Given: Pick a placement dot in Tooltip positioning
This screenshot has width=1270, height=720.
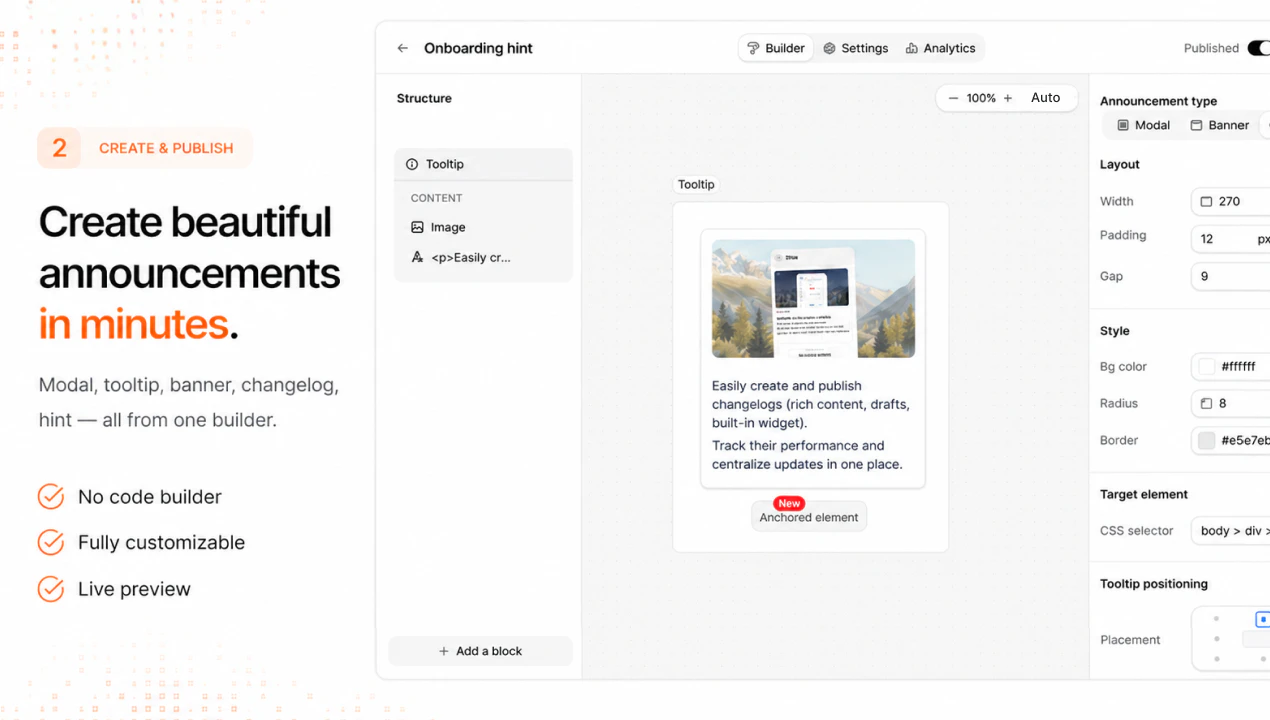Looking at the screenshot, I should point(1216,639).
